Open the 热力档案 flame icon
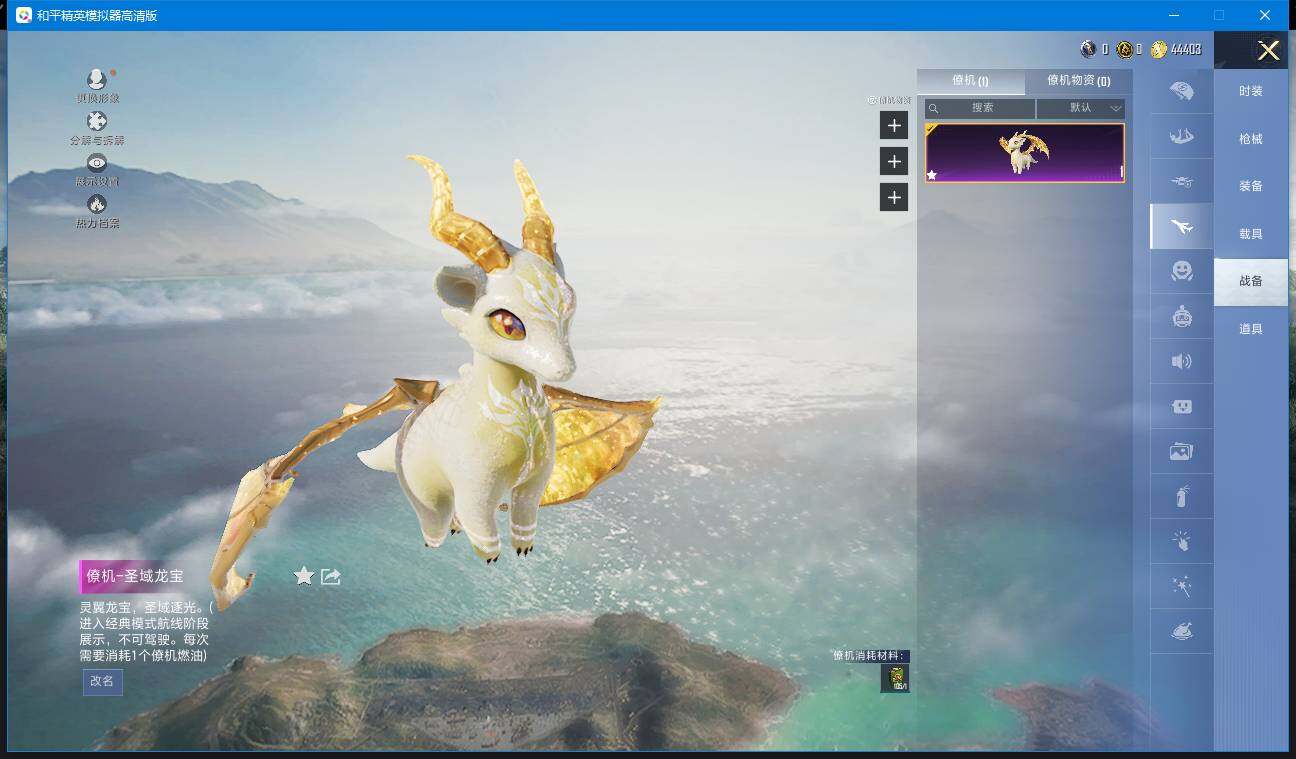The image size is (1296, 759). pos(97,204)
